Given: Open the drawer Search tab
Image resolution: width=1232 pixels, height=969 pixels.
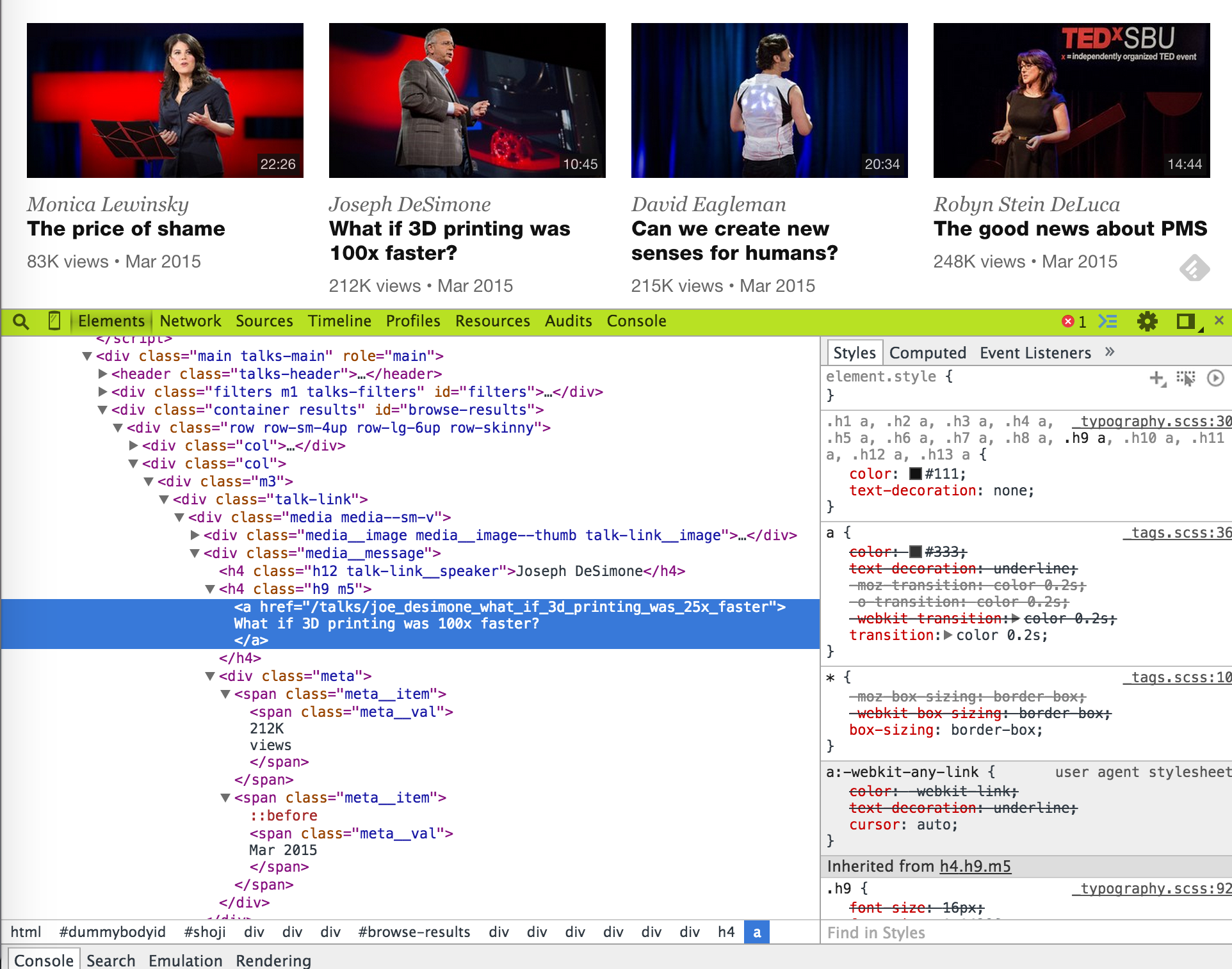Looking at the screenshot, I should pyautogui.click(x=111, y=961).
